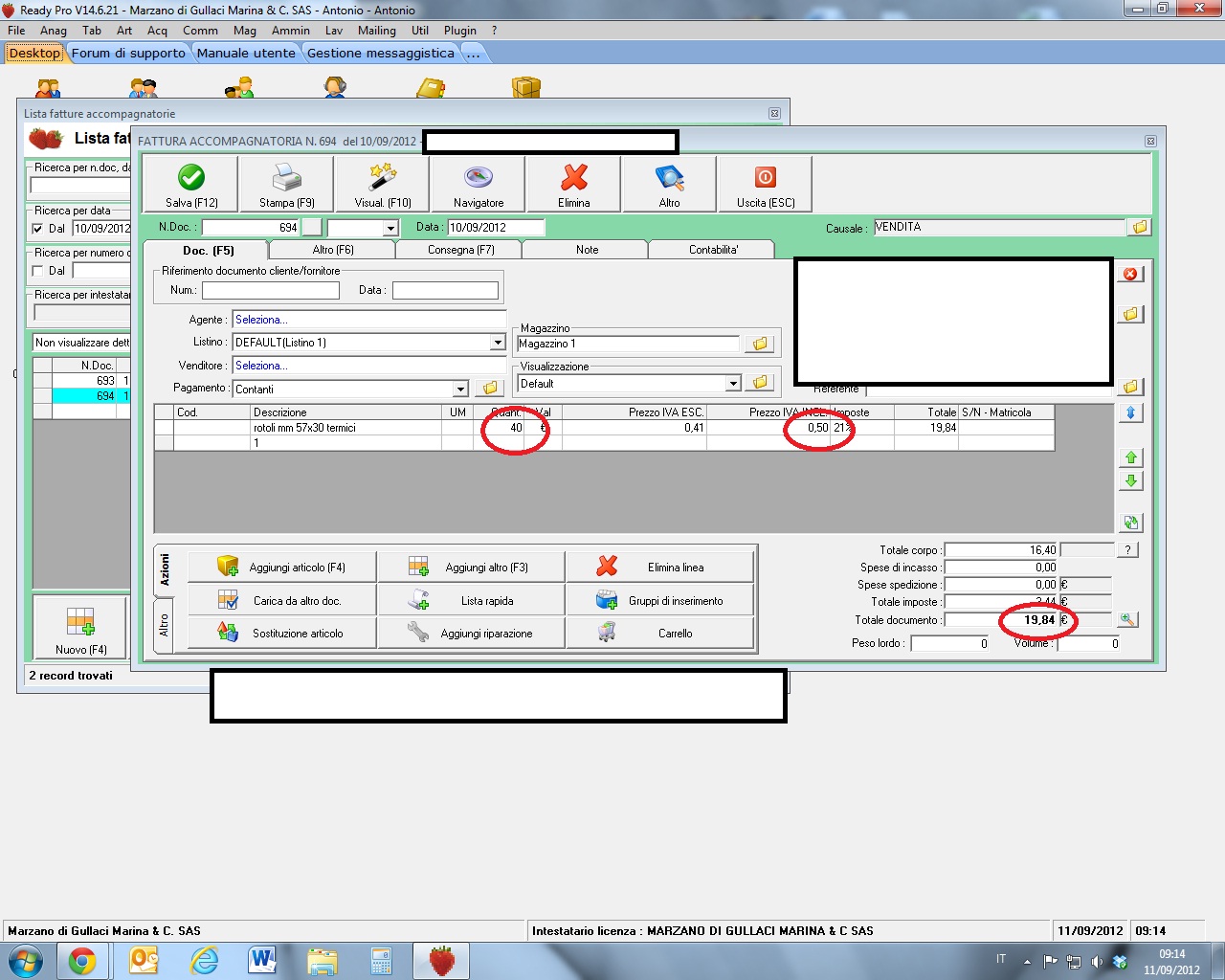
Task: Open the Visual. (F10) preview
Action: (x=383, y=184)
